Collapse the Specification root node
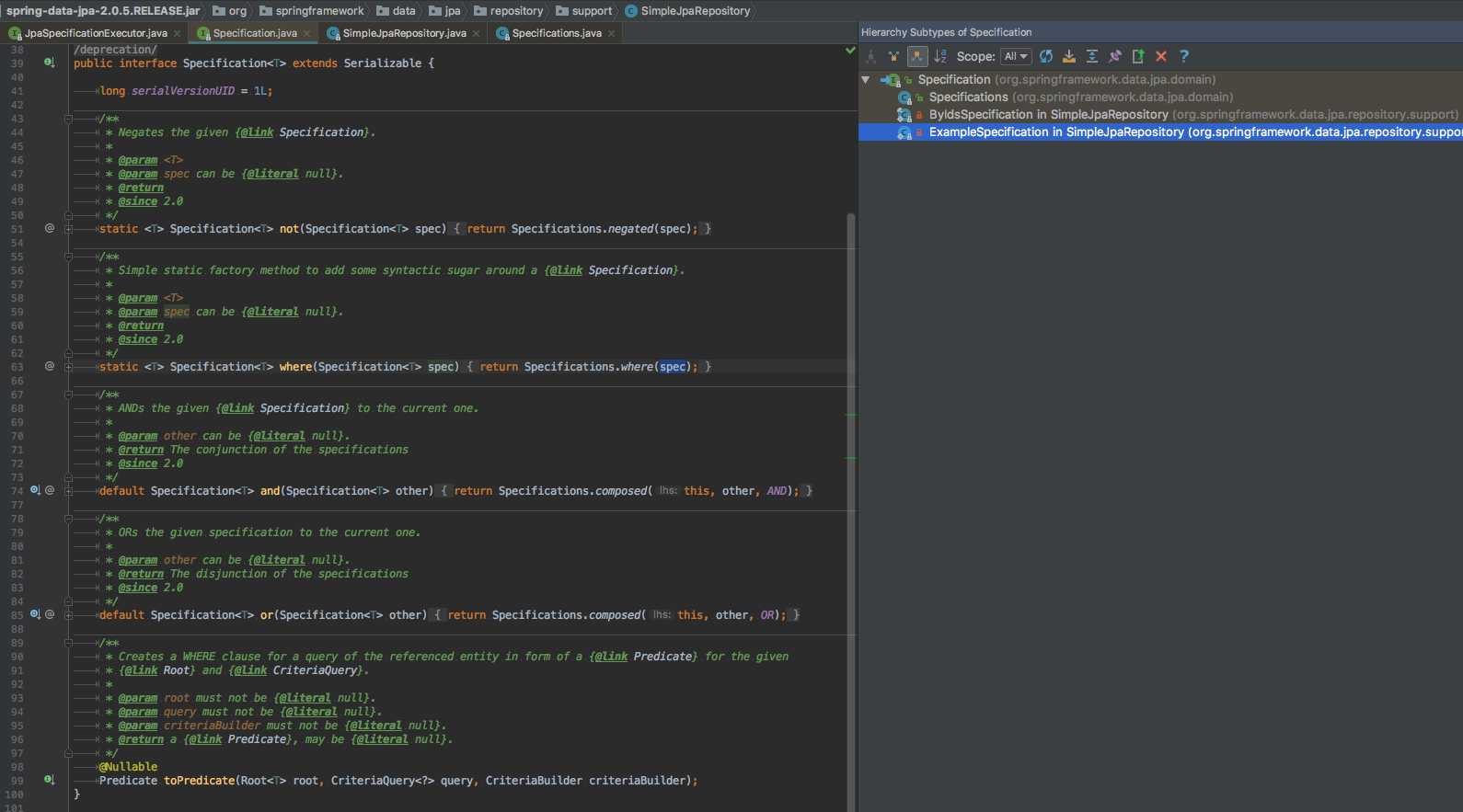The height and width of the screenshot is (812, 1463). [866, 80]
